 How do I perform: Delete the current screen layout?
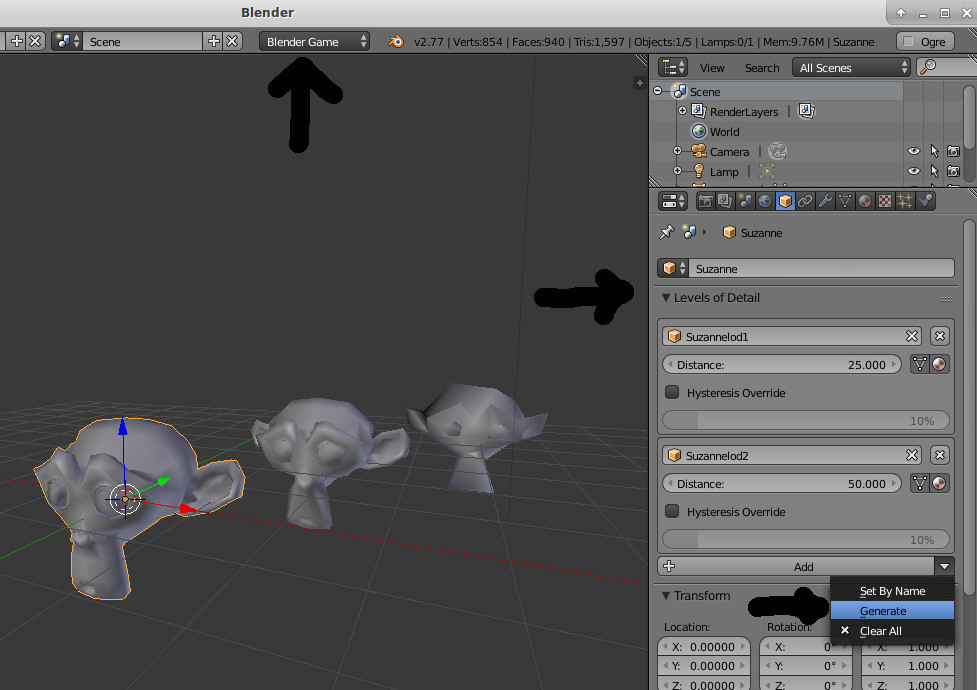point(36,41)
